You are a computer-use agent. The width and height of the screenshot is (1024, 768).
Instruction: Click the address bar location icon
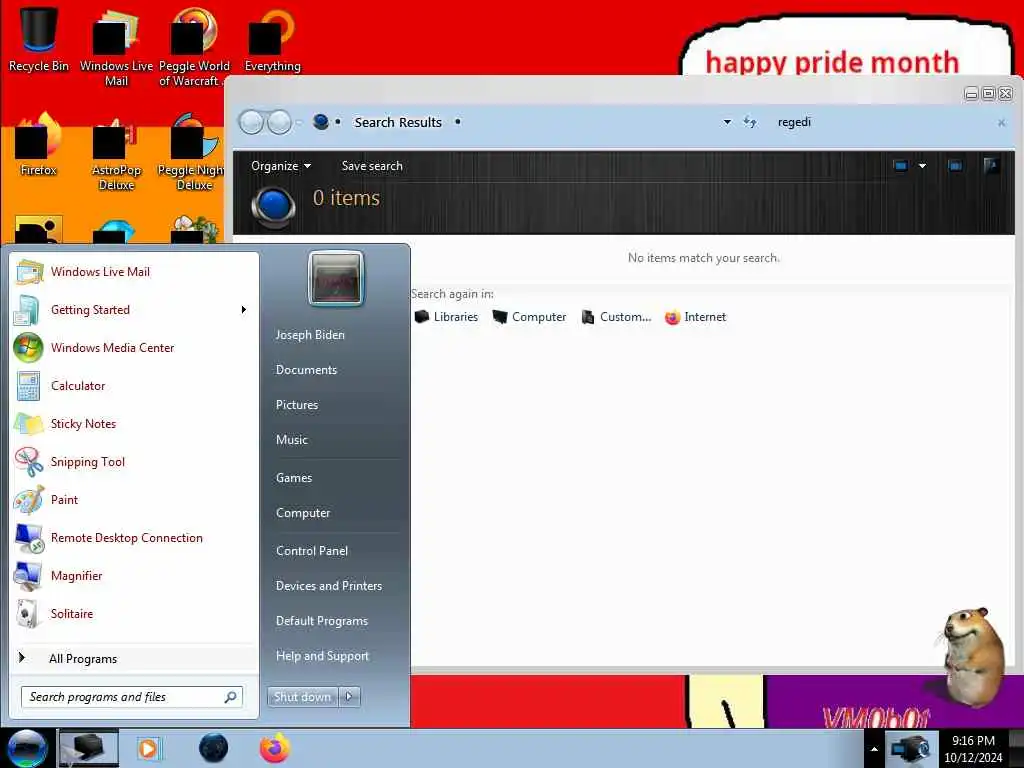321,122
